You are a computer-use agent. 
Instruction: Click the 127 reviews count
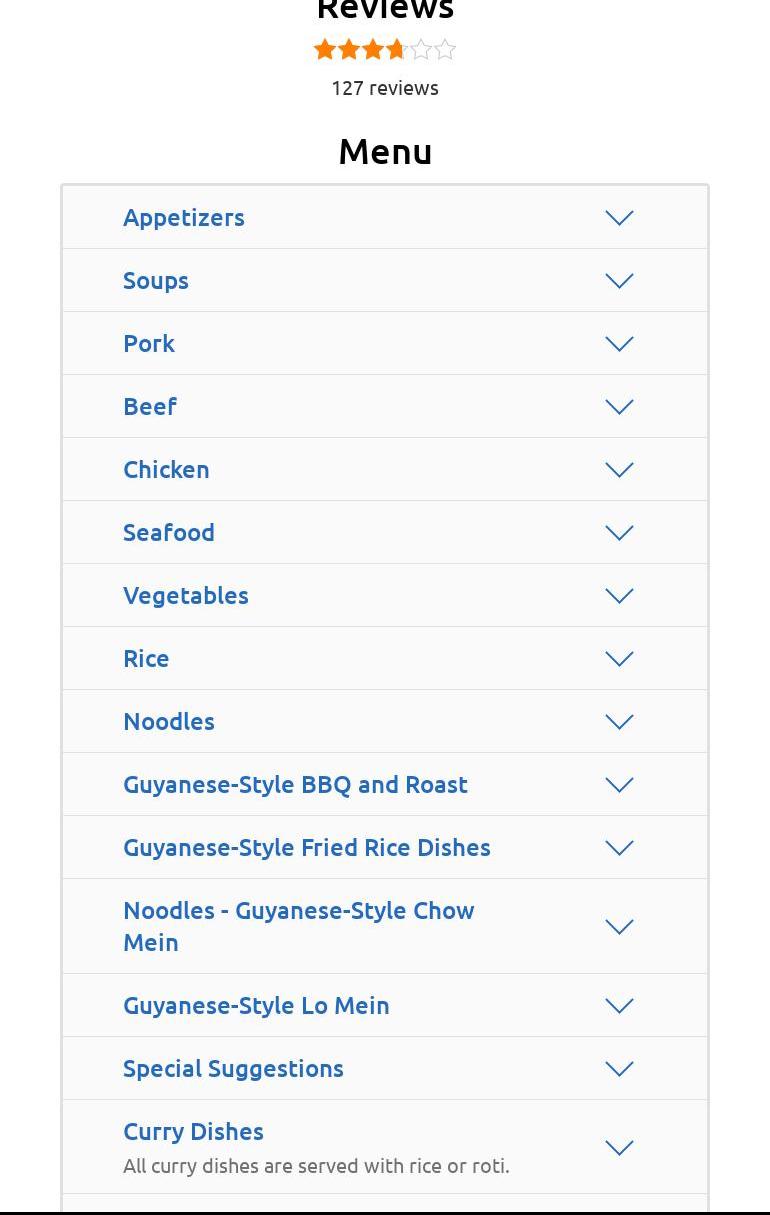click(385, 88)
